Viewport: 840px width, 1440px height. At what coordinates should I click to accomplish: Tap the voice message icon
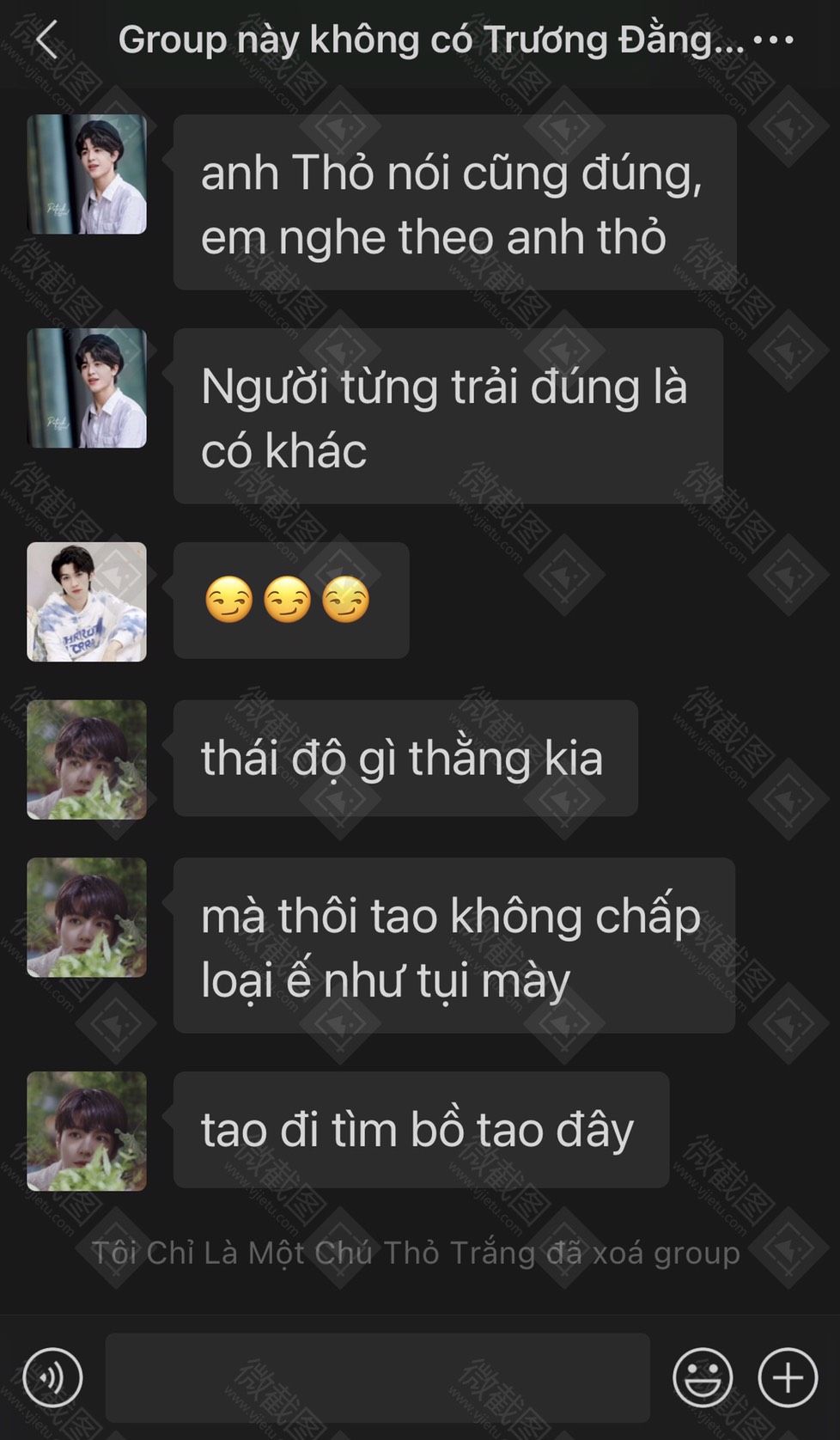coord(52,1377)
